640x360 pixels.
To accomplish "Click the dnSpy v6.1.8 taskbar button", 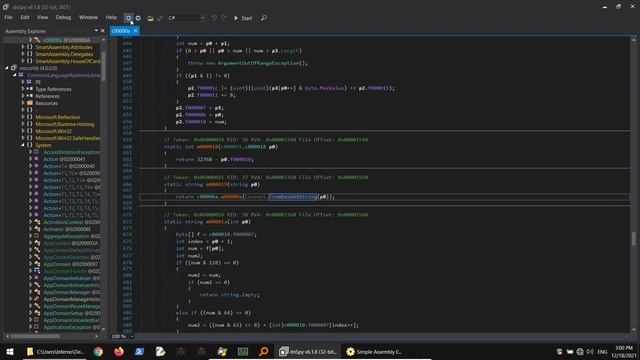I will point(308,351).
